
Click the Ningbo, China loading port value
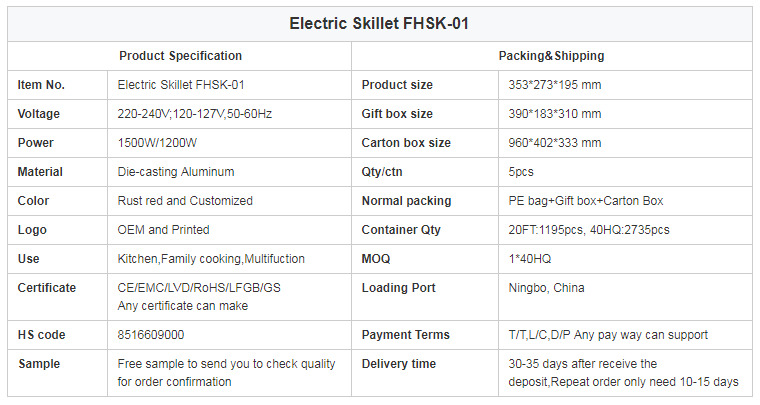(x=546, y=288)
